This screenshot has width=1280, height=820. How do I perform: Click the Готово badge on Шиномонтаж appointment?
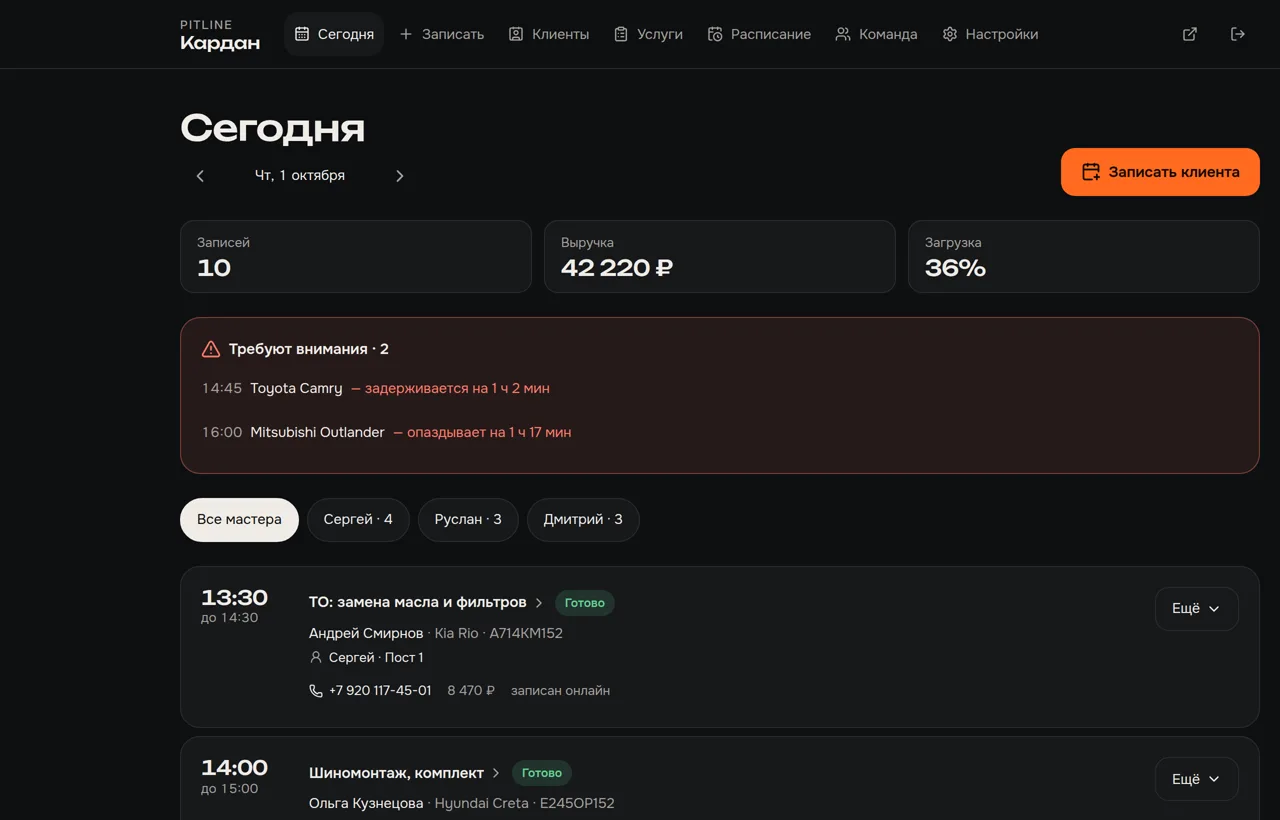(x=542, y=773)
